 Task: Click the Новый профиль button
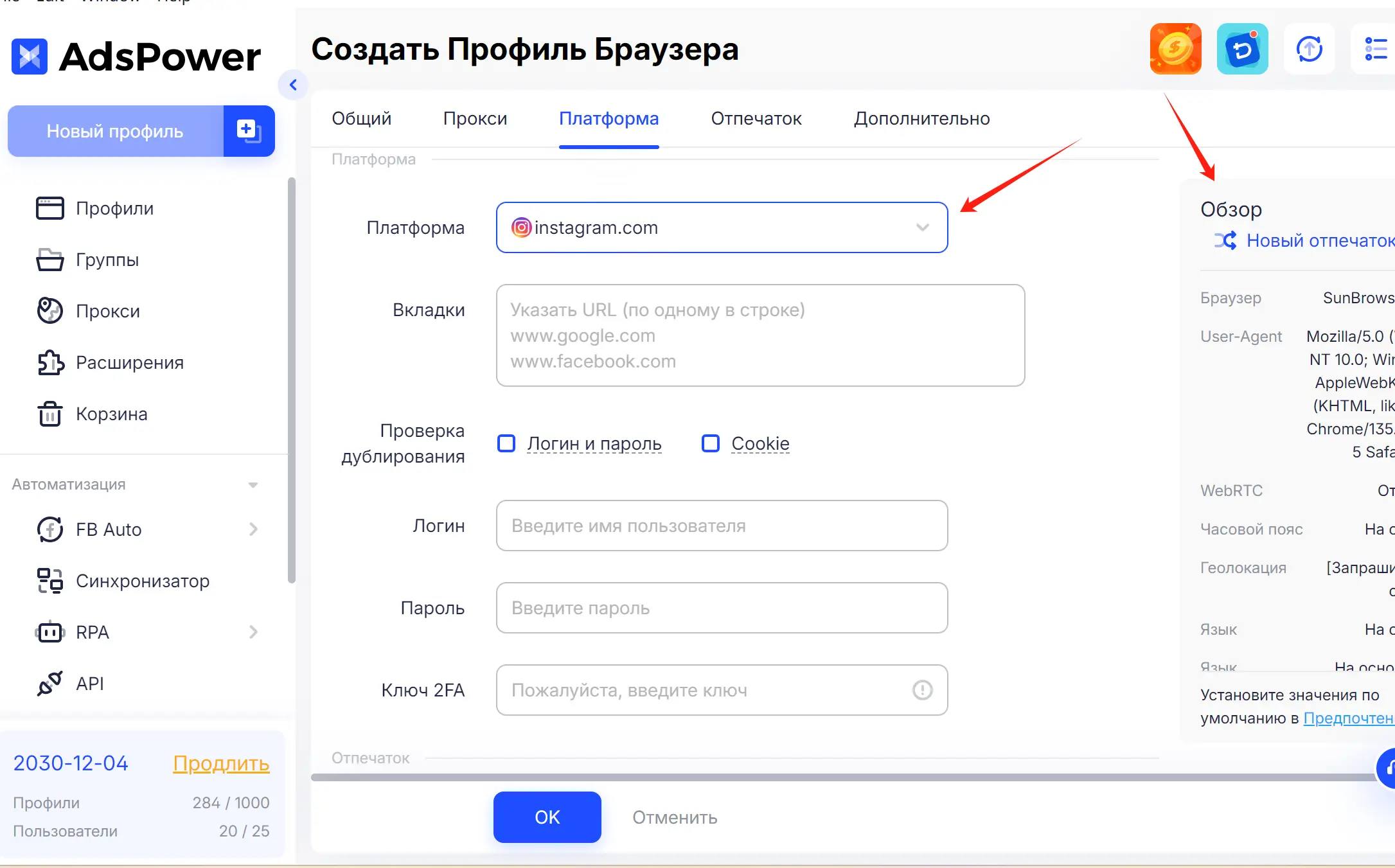point(116,131)
